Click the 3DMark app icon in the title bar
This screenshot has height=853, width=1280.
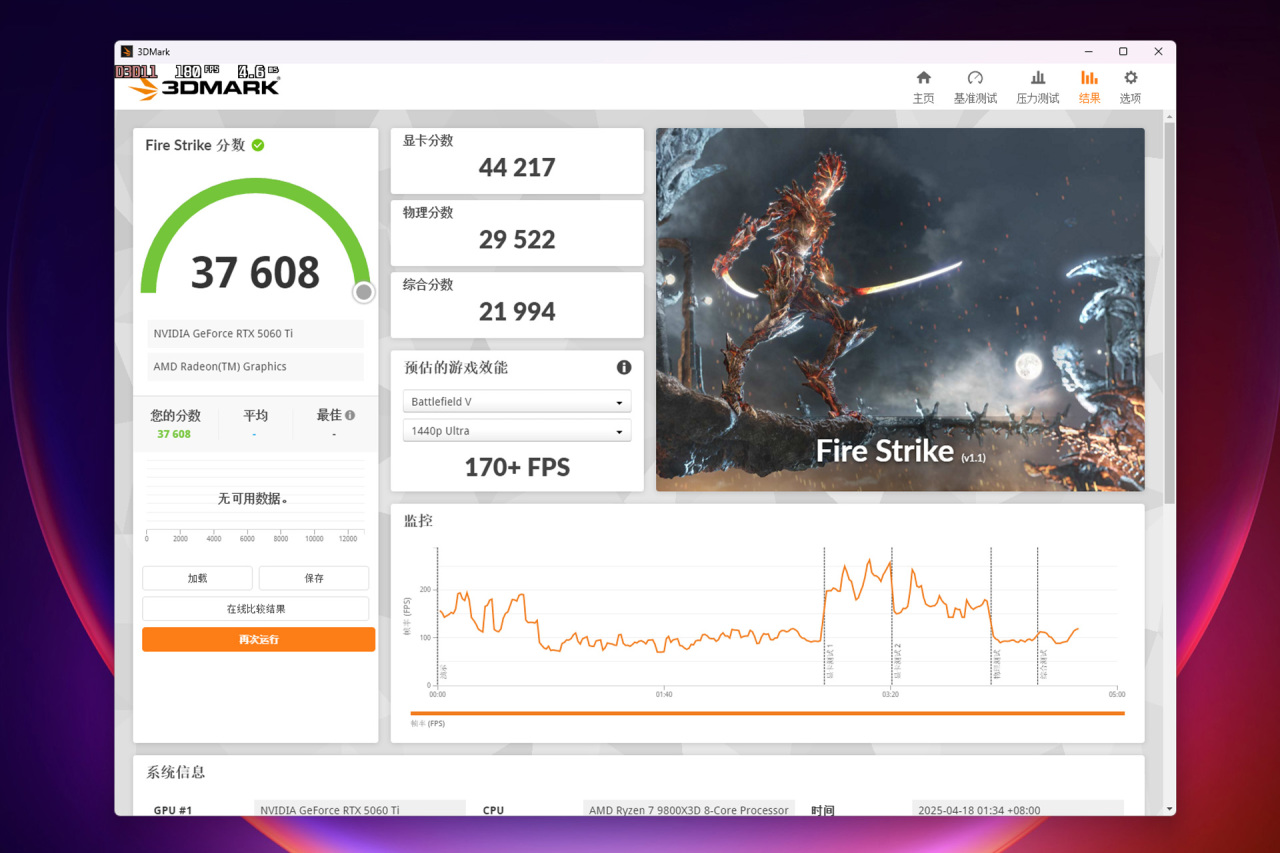point(127,51)
